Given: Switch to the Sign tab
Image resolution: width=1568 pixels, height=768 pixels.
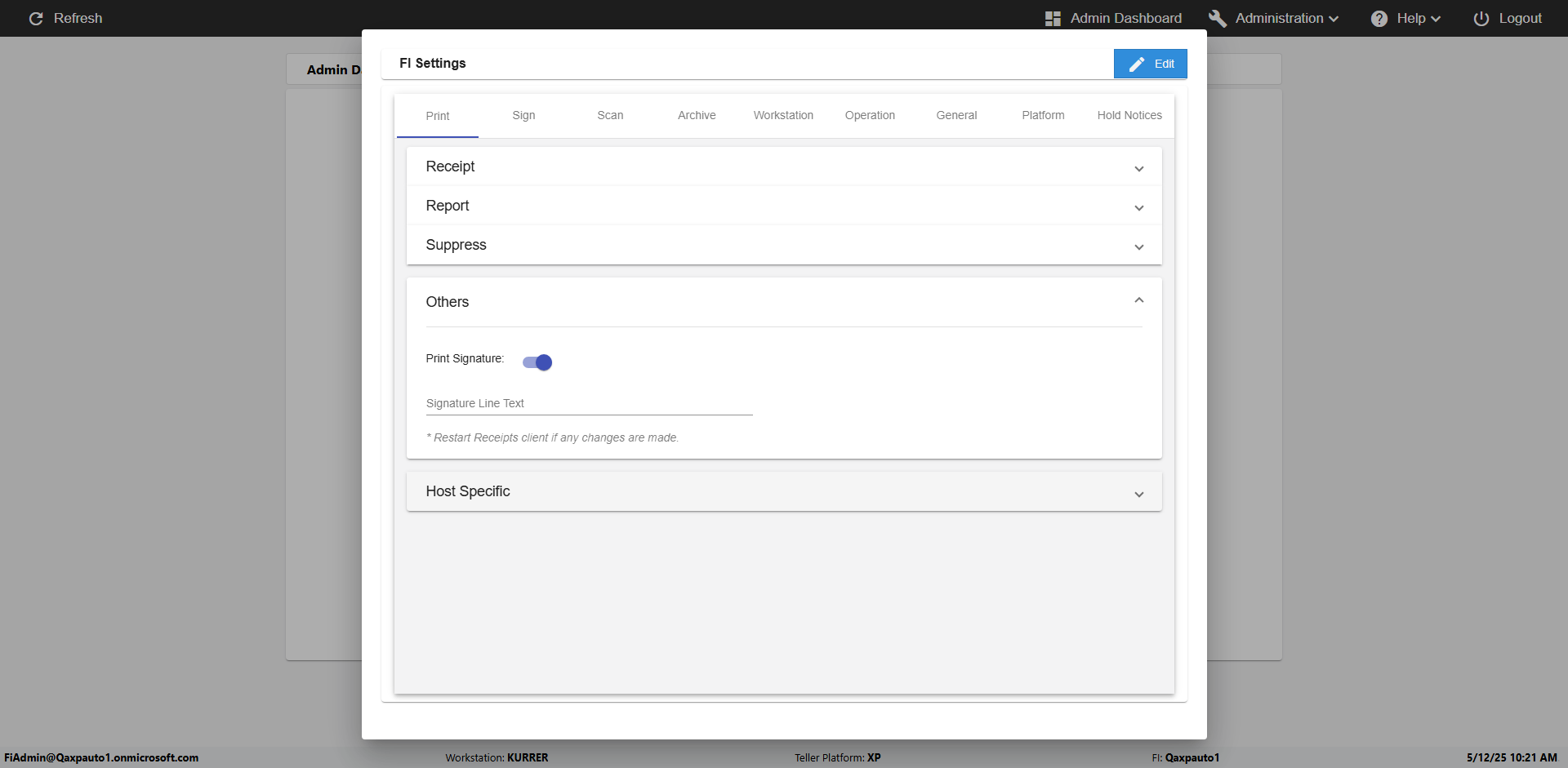Looking at the screenshot, I should 523,116.
